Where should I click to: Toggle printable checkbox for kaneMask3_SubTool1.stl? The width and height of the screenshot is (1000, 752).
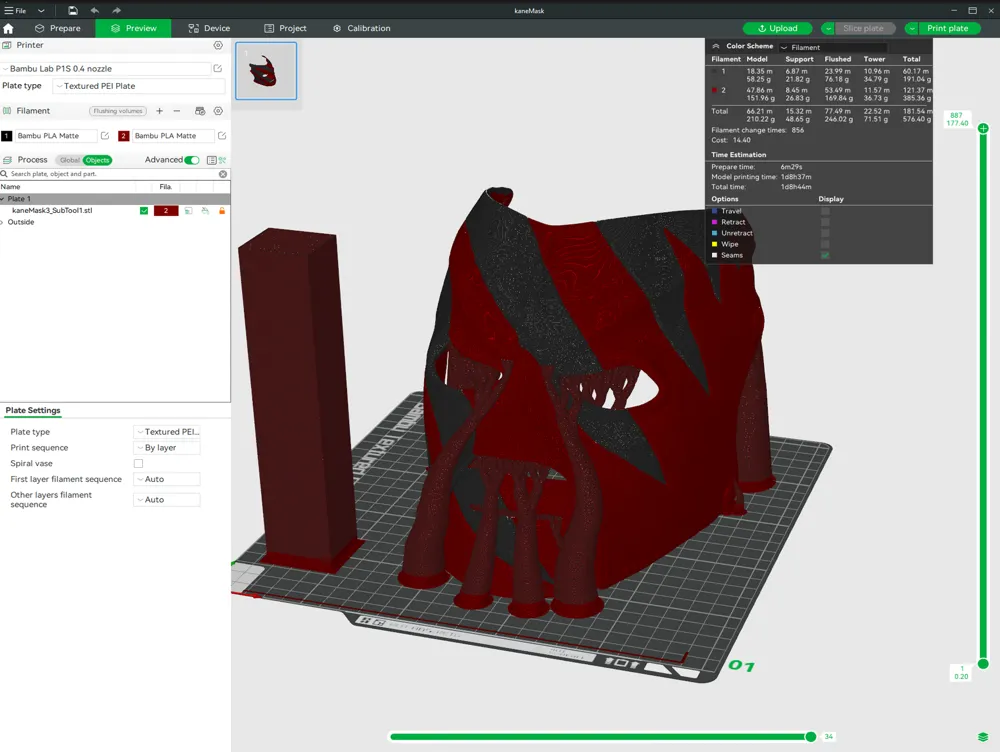(x=144, y=210)
